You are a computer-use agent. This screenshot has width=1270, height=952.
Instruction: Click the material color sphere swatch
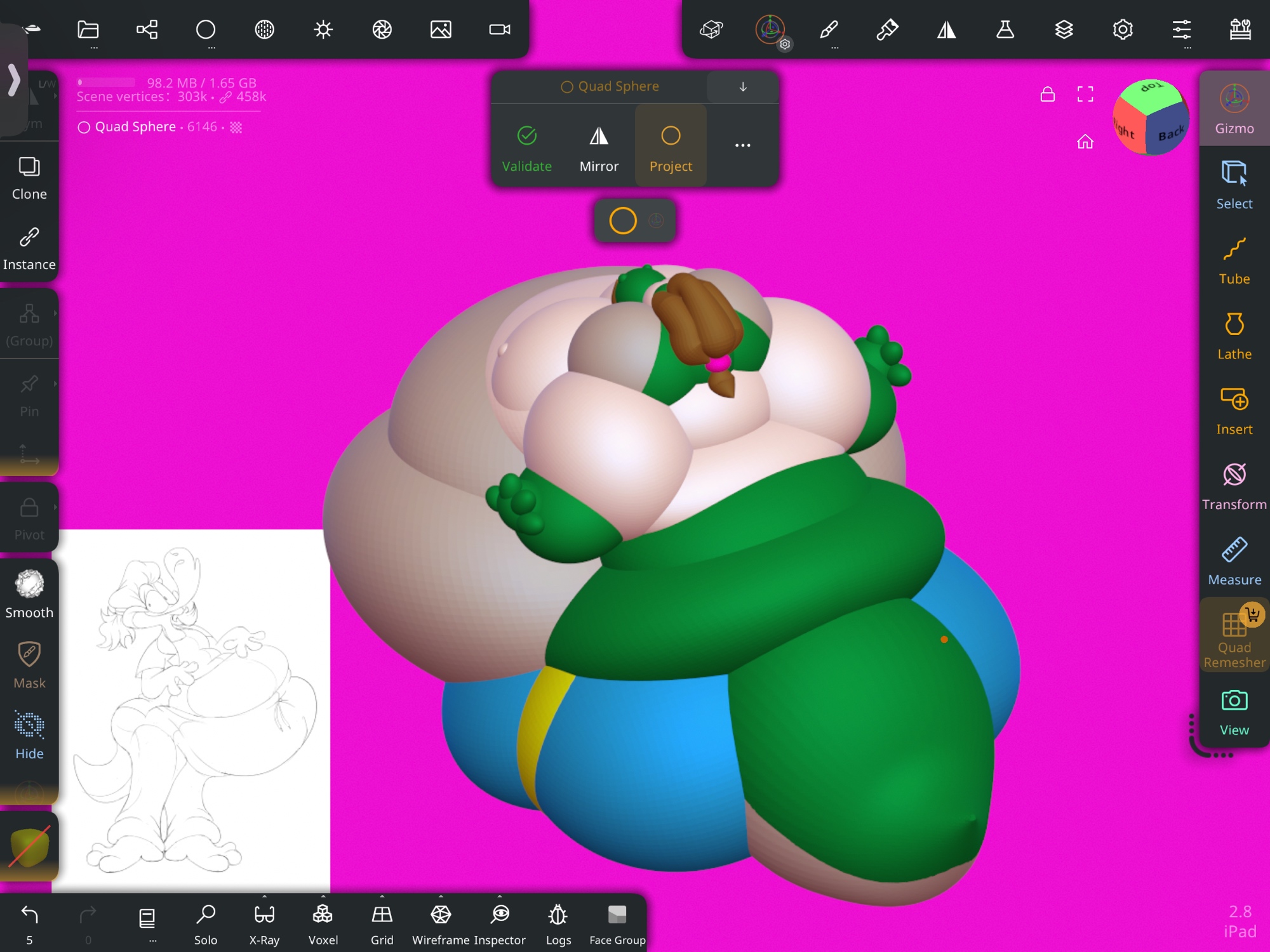click(x=29, y=846)
